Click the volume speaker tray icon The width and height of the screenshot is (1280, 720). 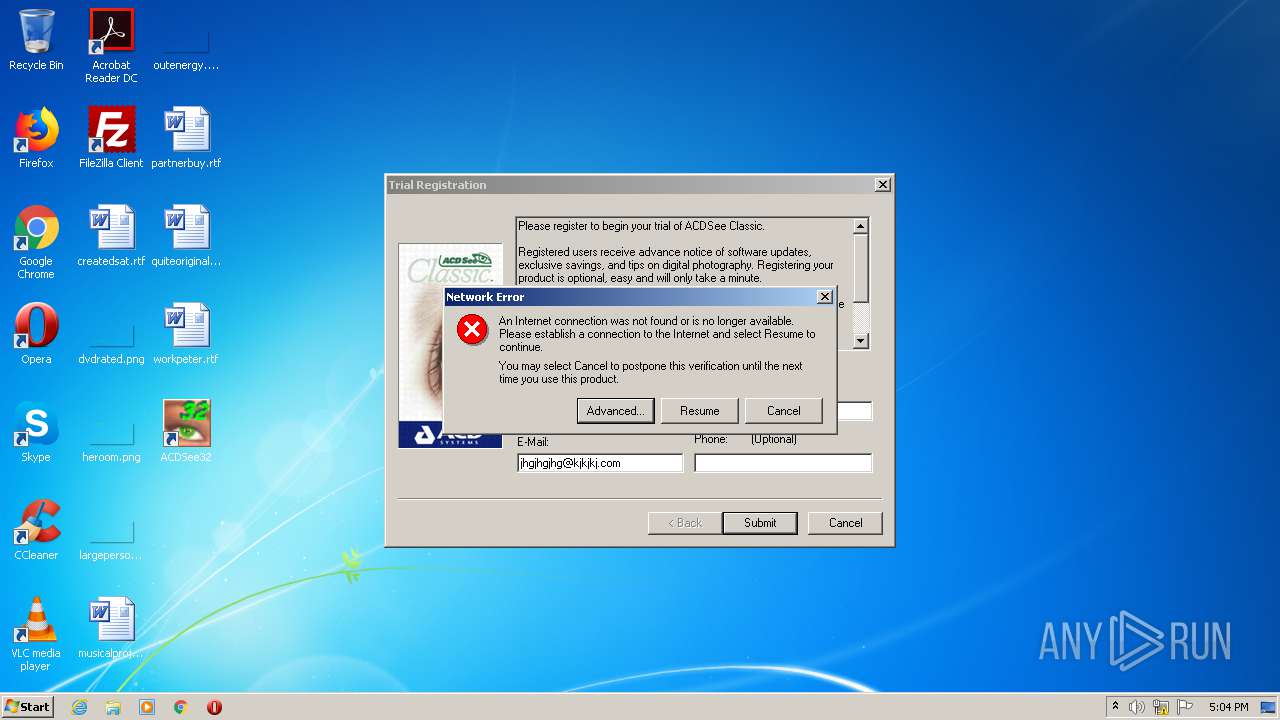coord(1137,707)
